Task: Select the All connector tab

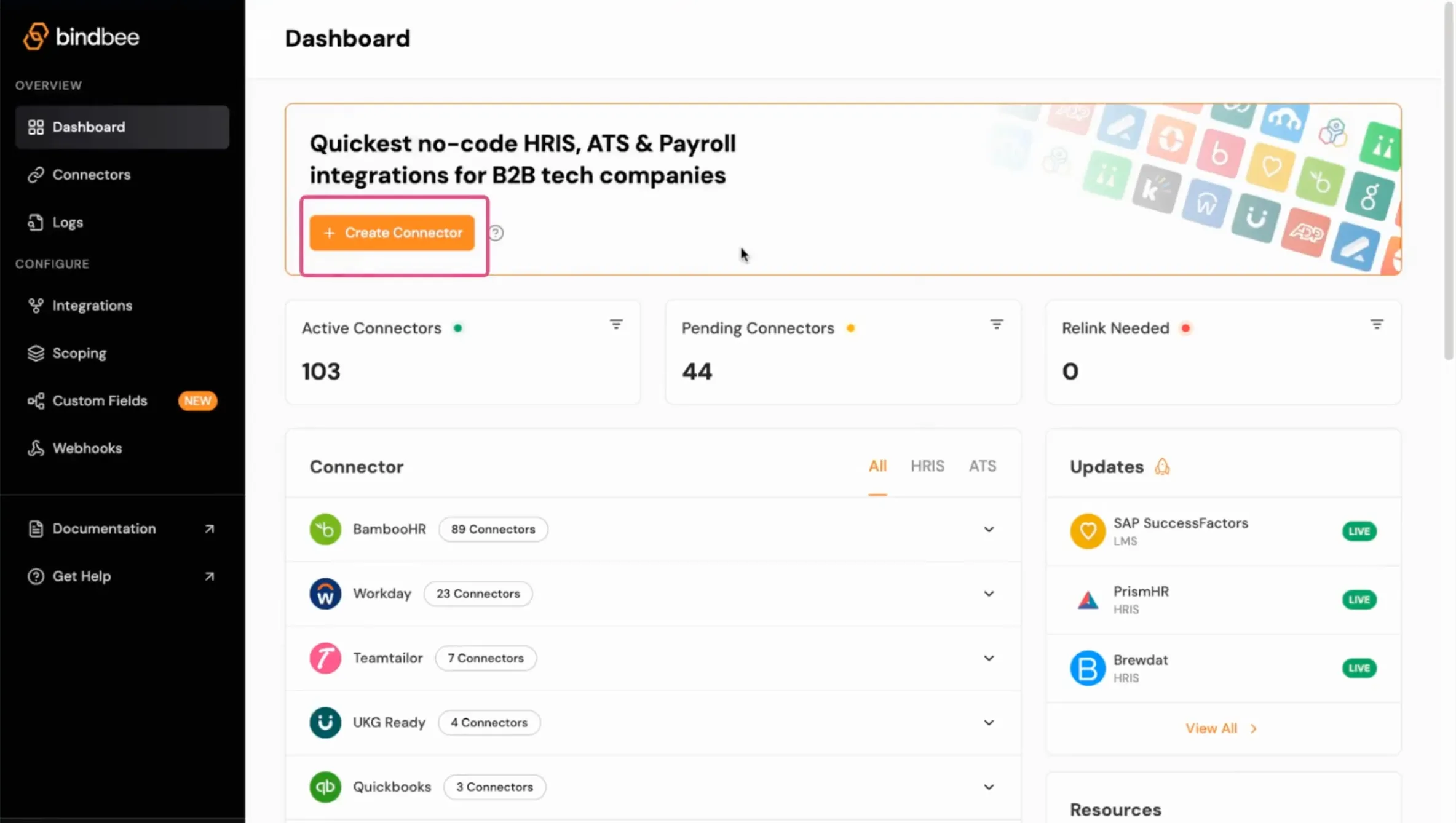Action: (877, 466)
